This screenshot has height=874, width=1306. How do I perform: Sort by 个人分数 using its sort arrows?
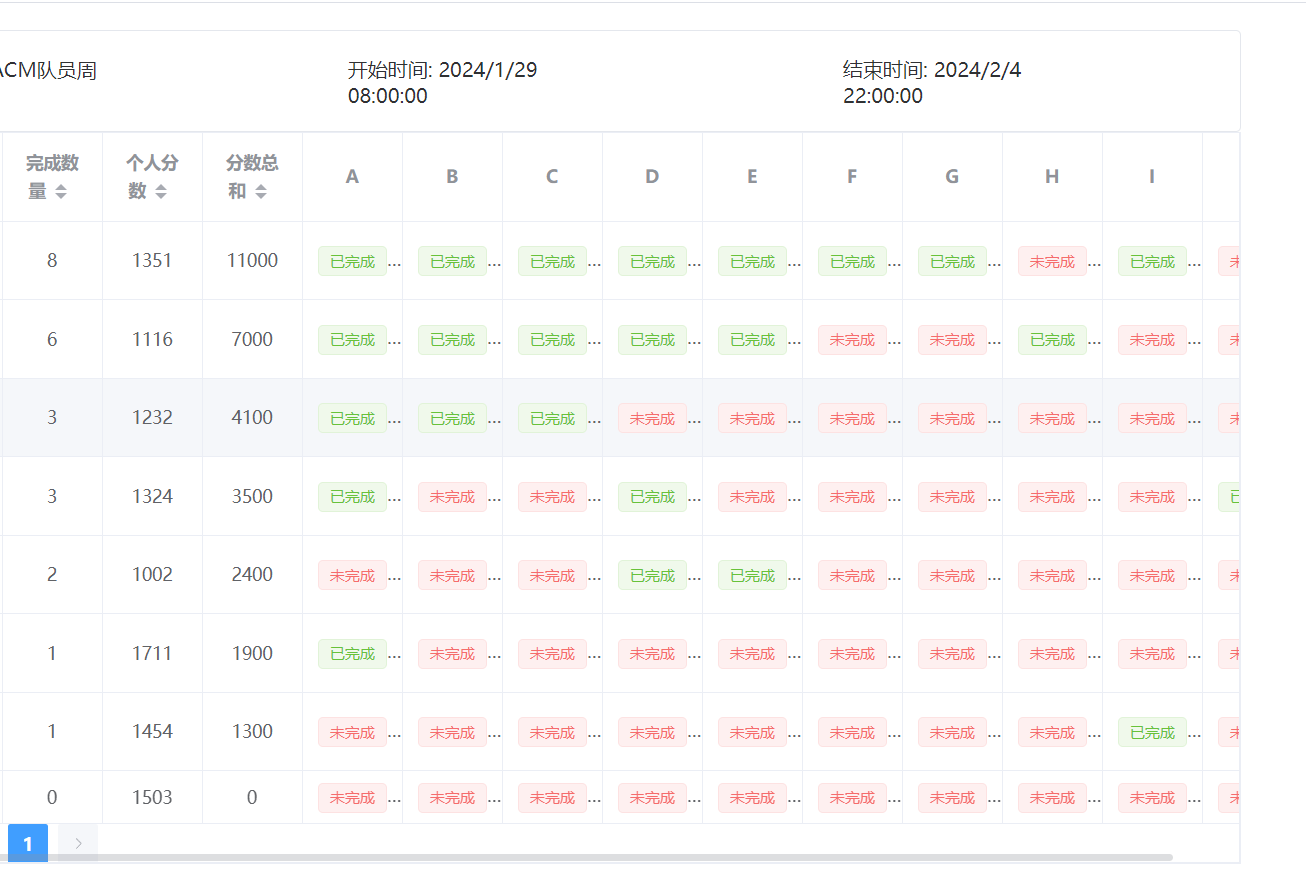(x=161, y=192)
